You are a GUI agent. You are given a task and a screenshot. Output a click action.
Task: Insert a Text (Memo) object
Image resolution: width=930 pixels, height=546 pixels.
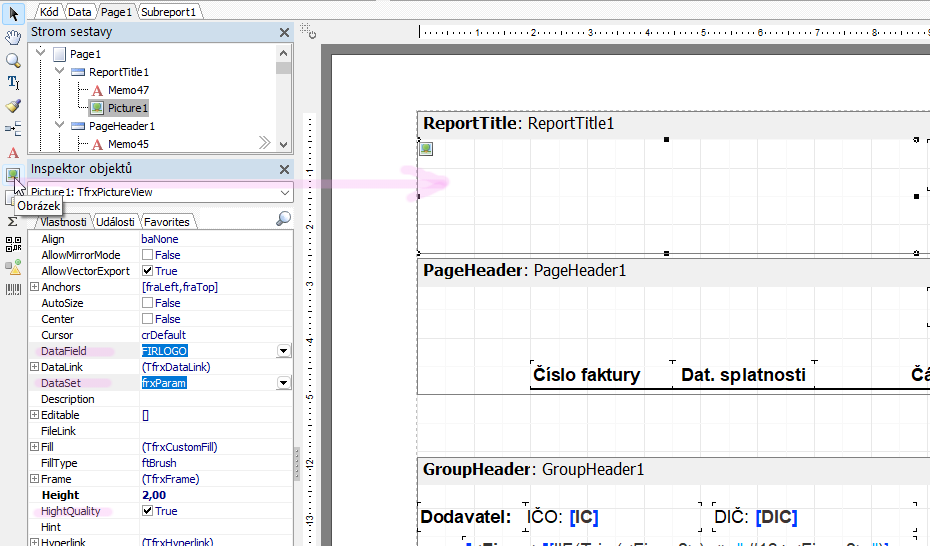tap(13, 153)
